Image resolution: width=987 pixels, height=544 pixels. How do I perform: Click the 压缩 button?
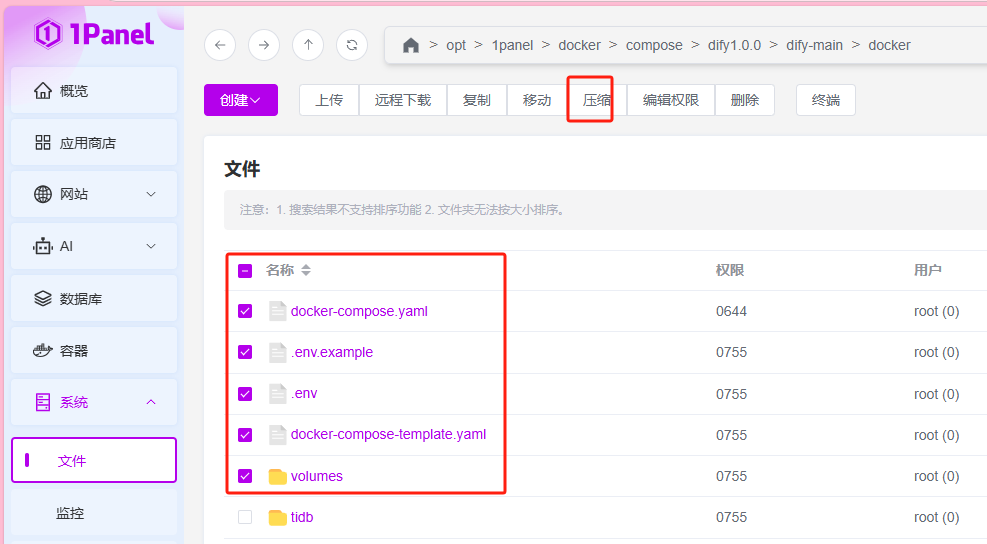tap(597, 100)
